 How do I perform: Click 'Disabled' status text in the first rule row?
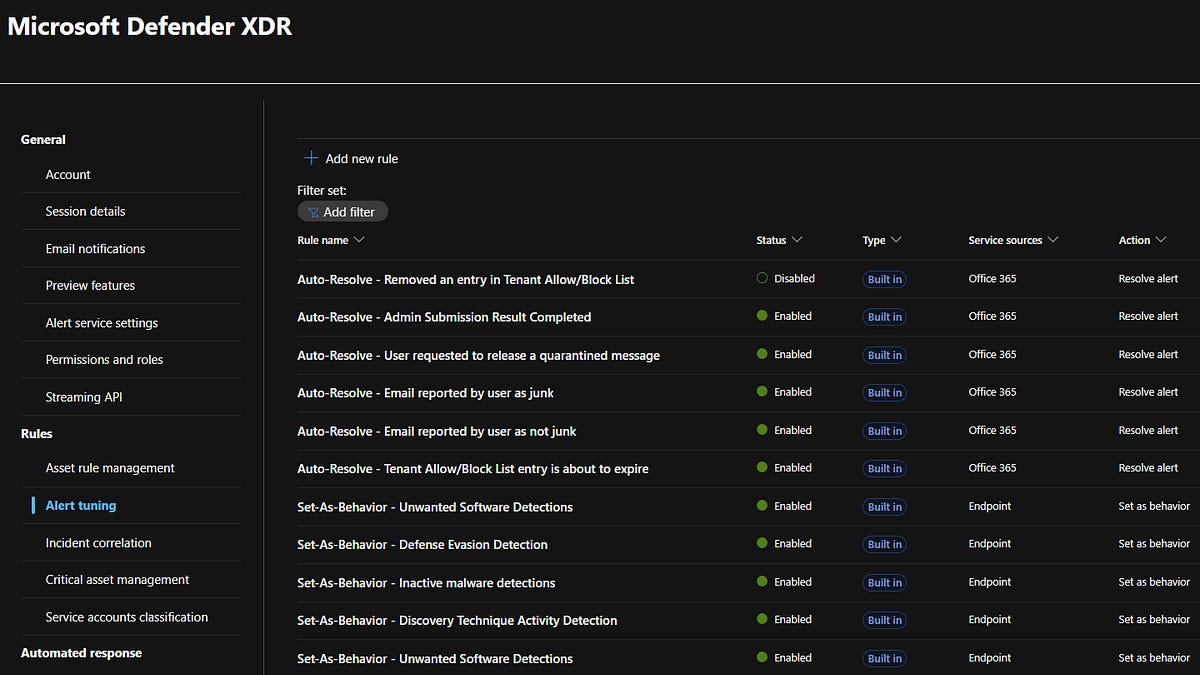[794, 279]
